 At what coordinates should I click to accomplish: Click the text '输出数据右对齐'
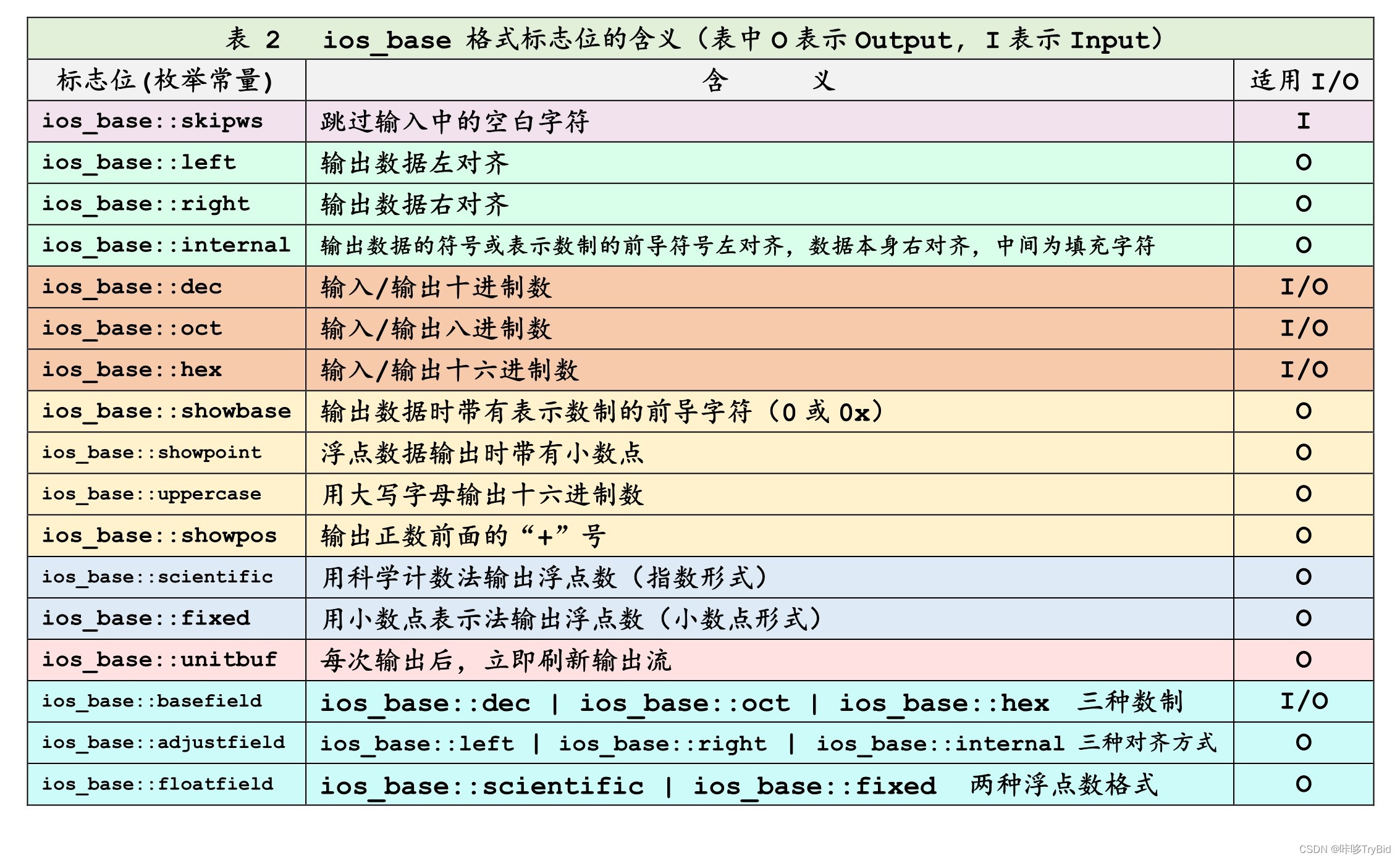pyautogui.click(x=415, y=204)
